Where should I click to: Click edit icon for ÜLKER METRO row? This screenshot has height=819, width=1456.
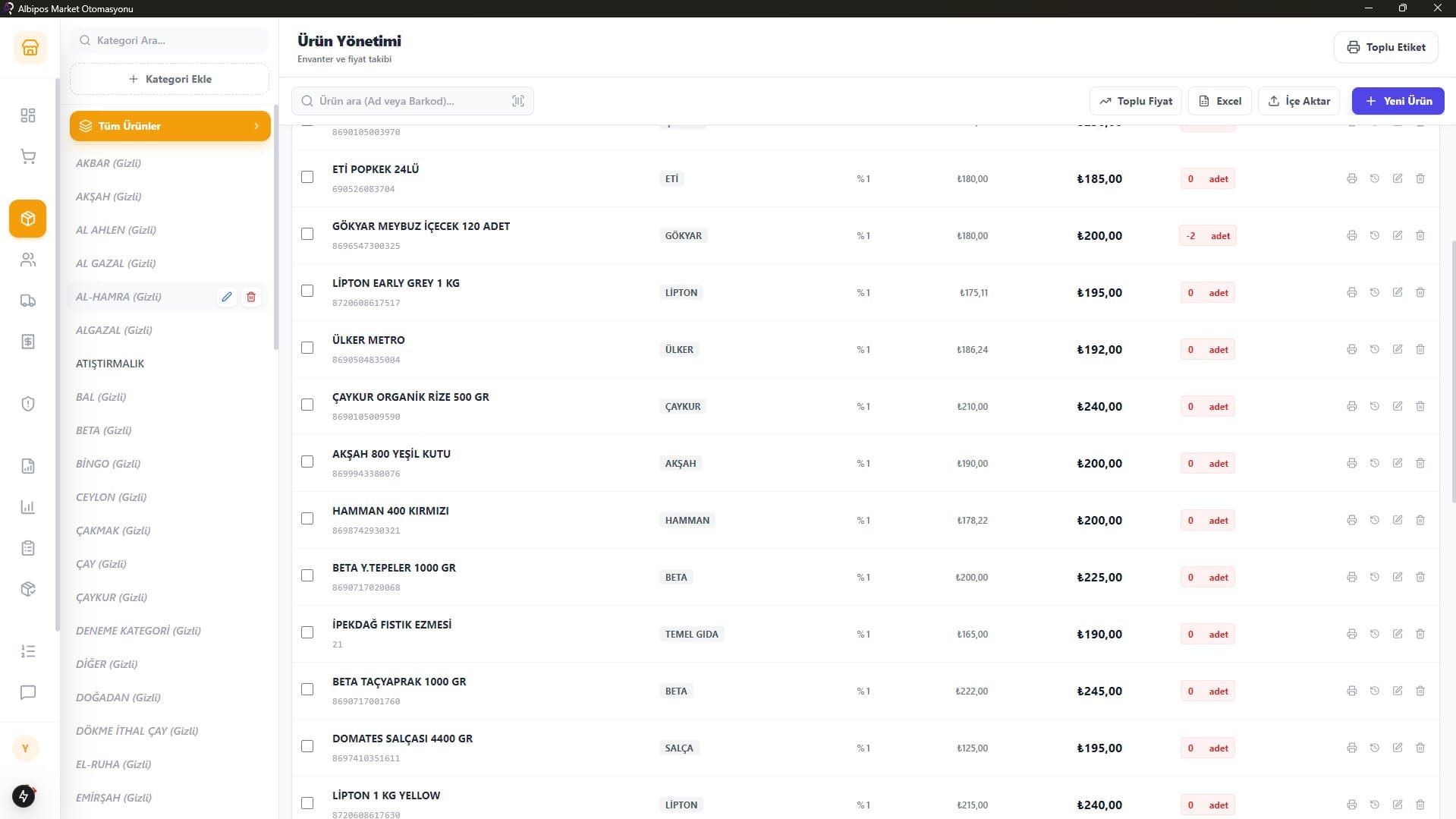point(1397,349)
